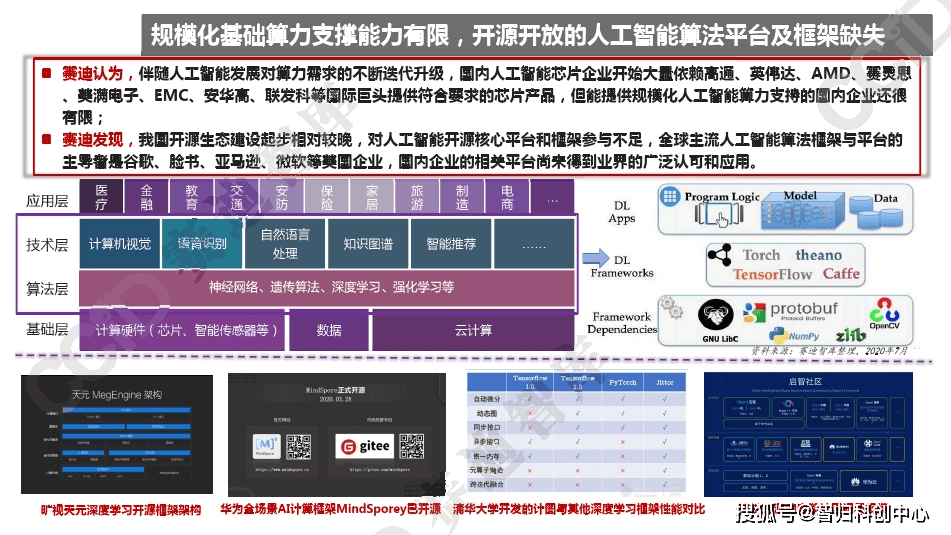Viewport: 951px width, 535px height.
Task: Click the theano framework name
Action: 819,255
